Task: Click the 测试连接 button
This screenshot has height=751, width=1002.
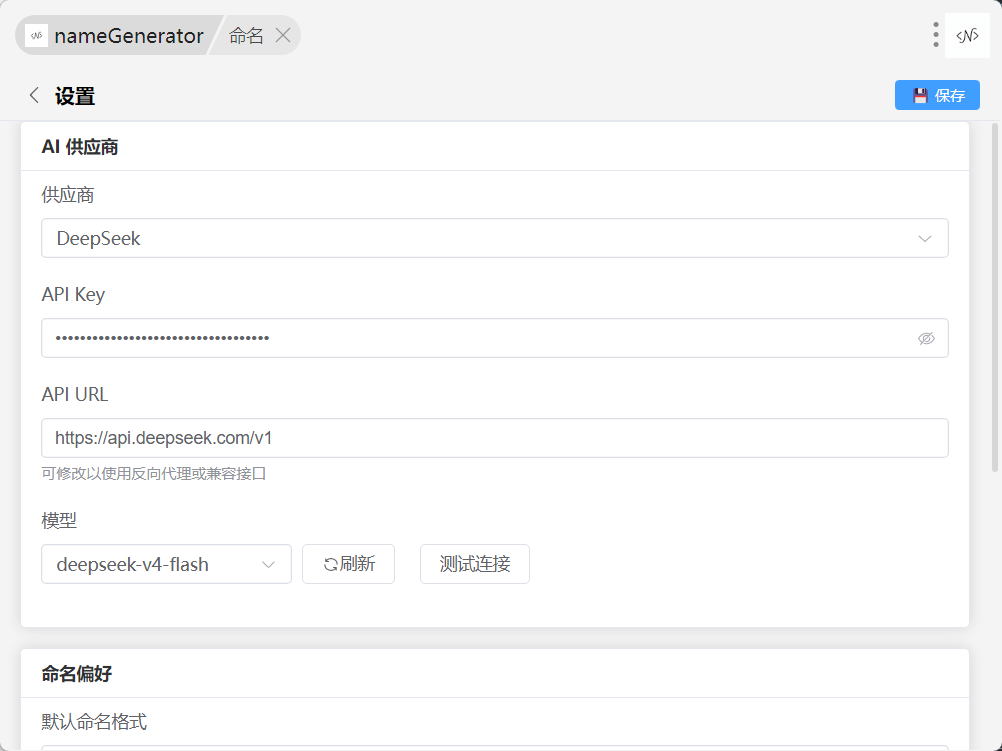Action: (475, 564)
